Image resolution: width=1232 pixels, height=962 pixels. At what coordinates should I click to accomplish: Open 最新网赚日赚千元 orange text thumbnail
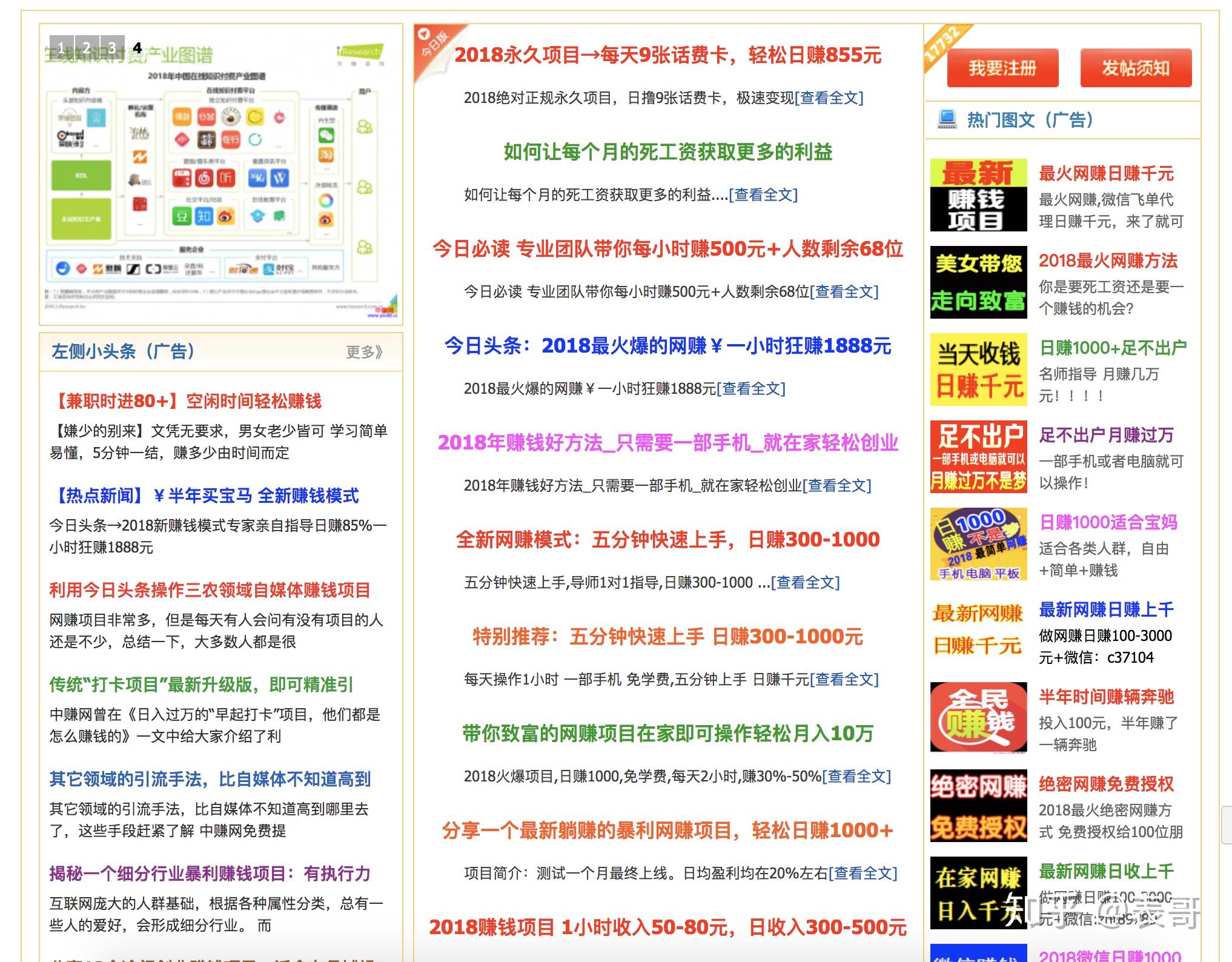click(978, 631)
